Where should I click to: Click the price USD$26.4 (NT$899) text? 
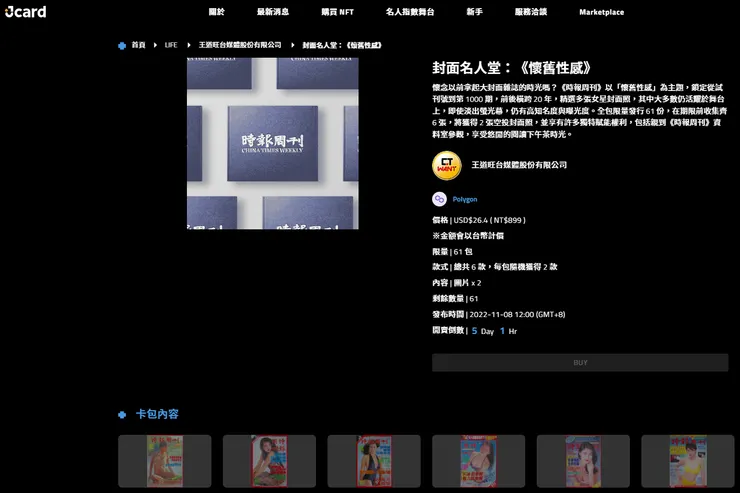479,220
